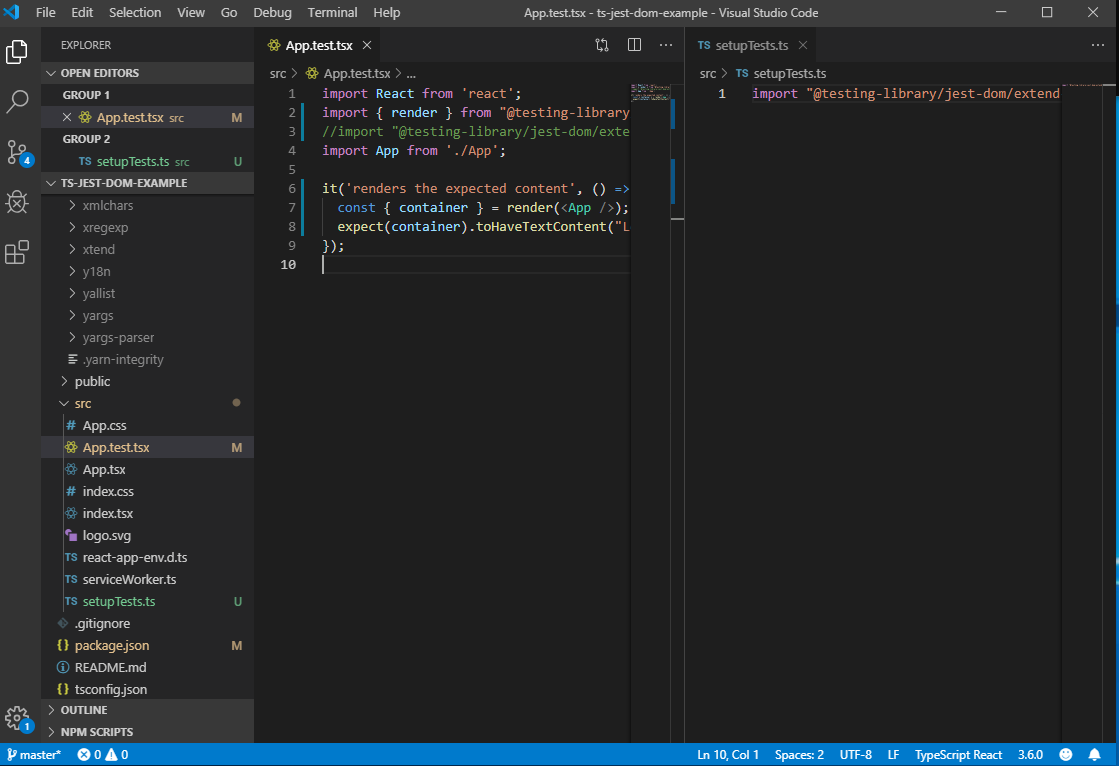Expand the NPM Scripts section
The width and height of the screenshot is (1119, 766).
click(x=148, y=732)
